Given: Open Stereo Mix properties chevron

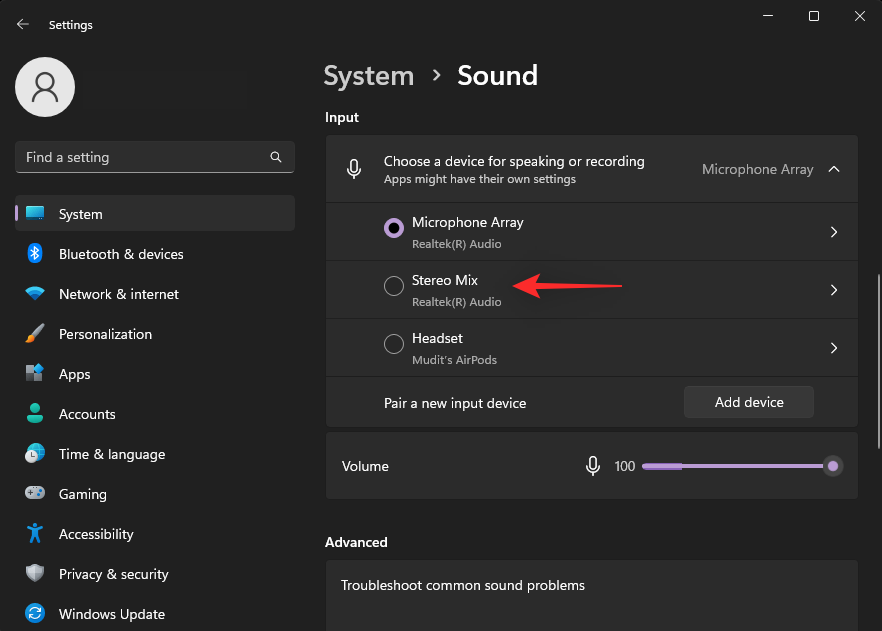Looking at the screenshot, I should (834, 290).
